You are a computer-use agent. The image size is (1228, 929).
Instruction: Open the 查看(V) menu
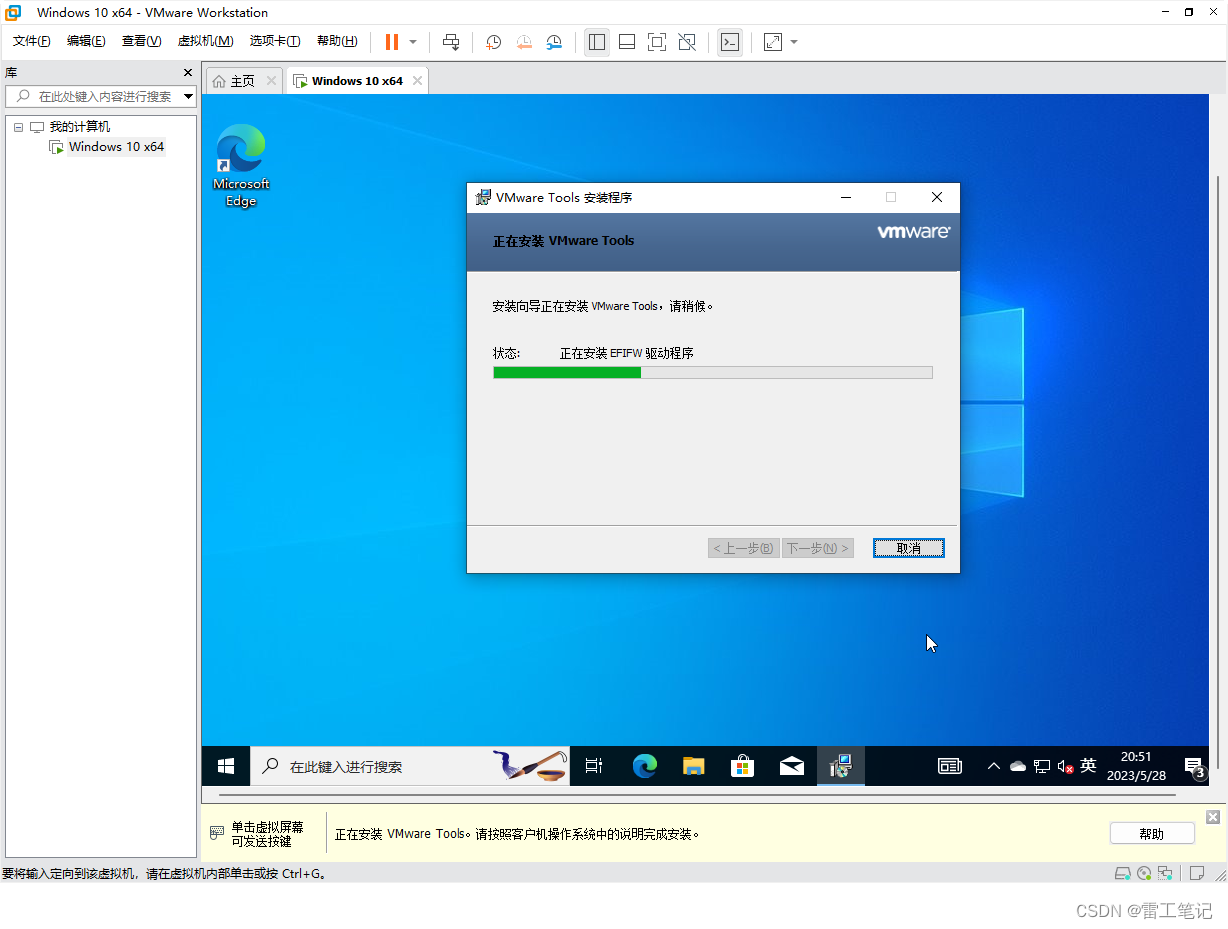point(141,41)
